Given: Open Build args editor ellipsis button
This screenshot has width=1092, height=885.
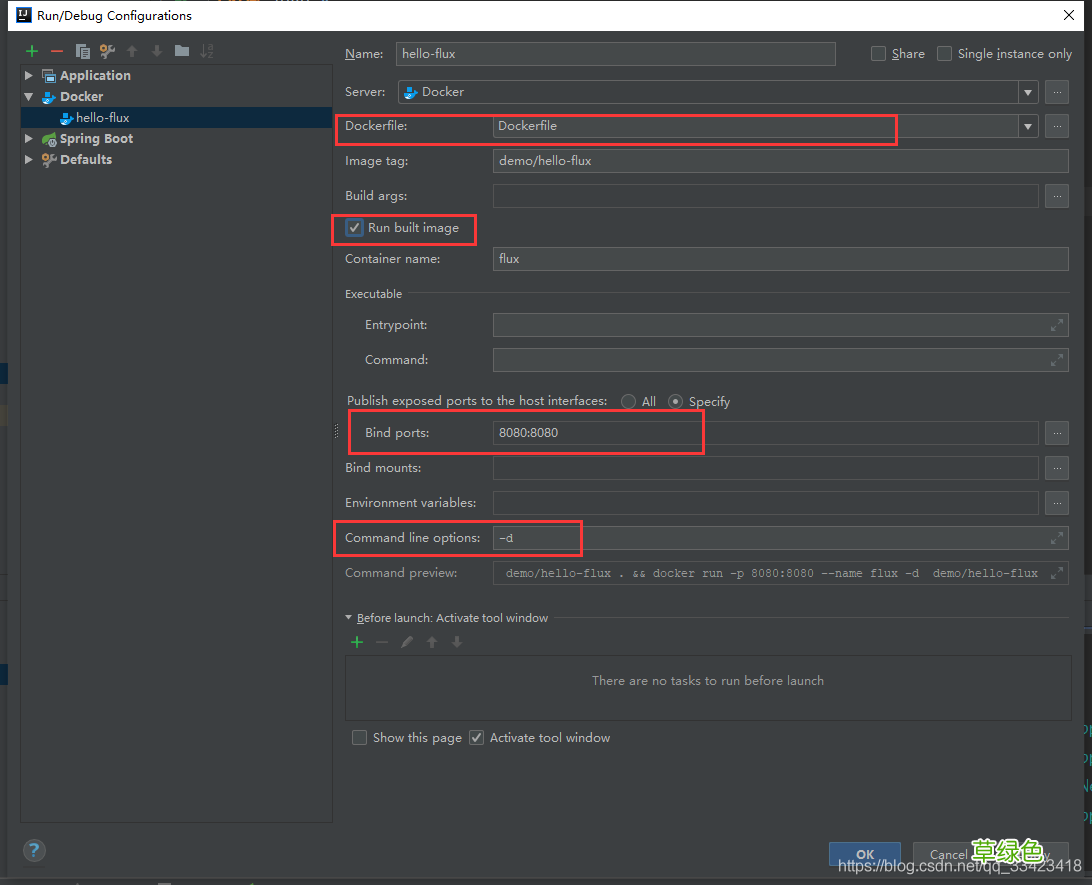Looking at the screenshot, I should [x=1057, y=196].
